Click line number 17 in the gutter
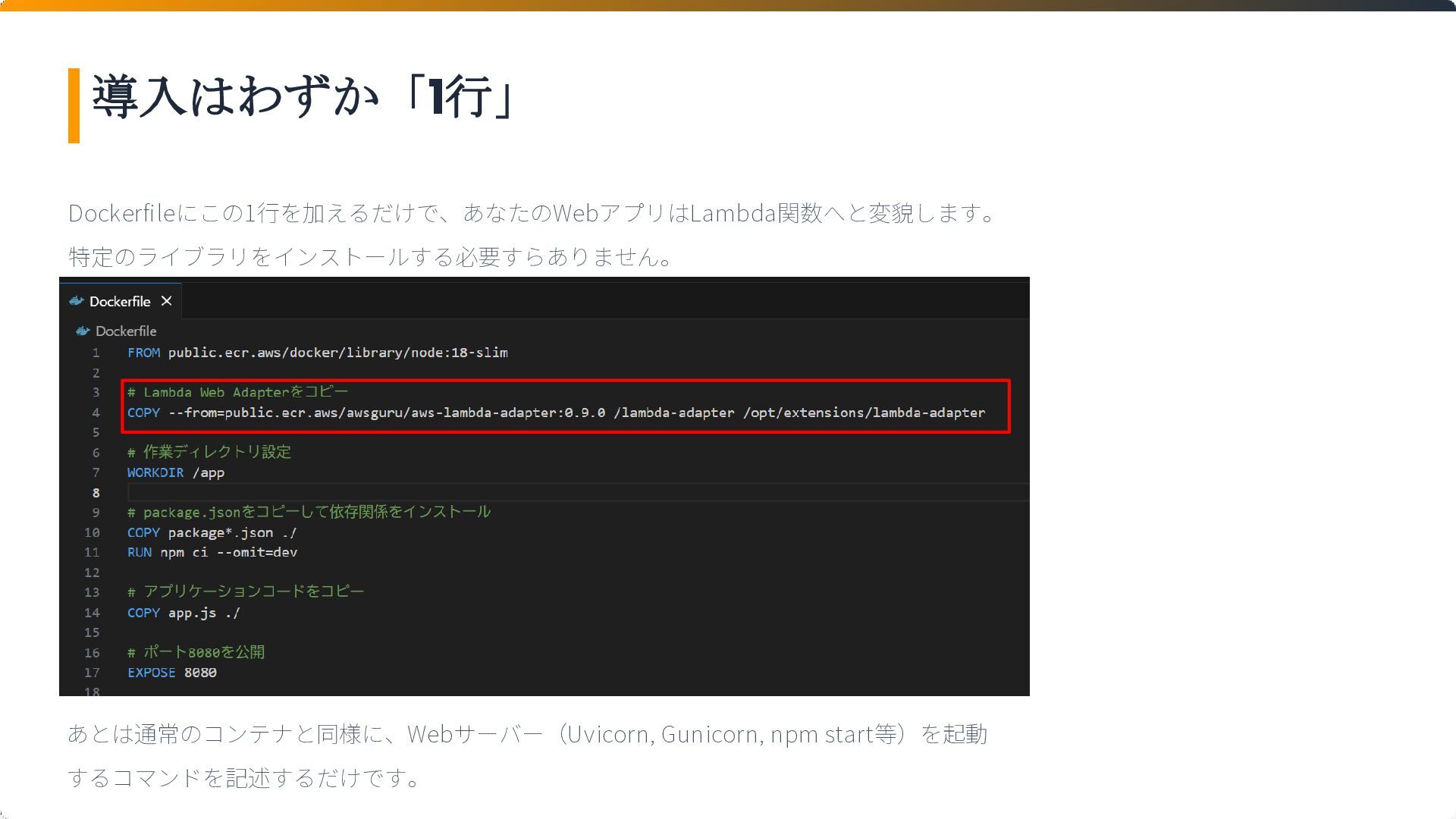 [x=92, y=673]
